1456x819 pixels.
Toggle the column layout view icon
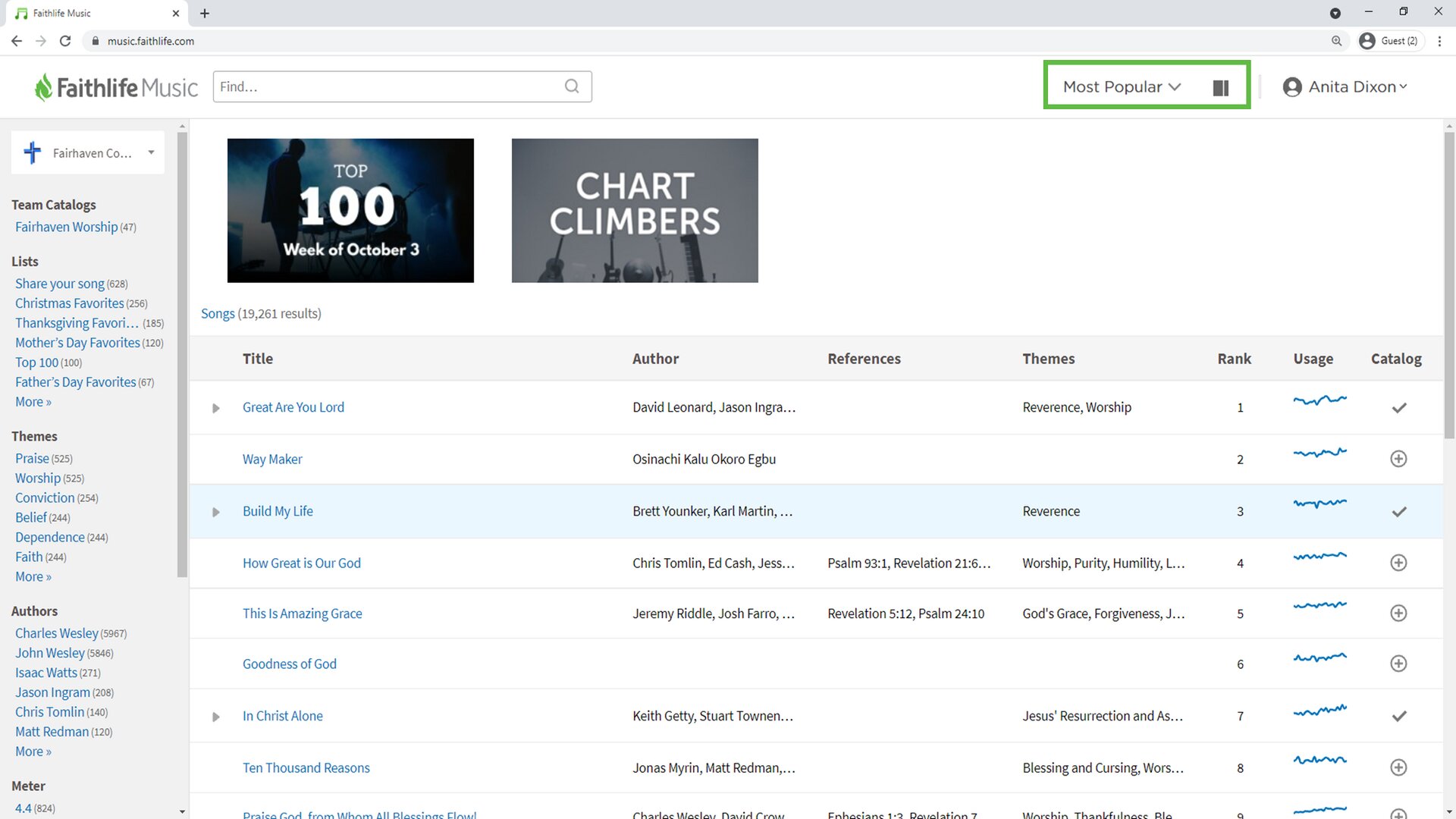1221,87
